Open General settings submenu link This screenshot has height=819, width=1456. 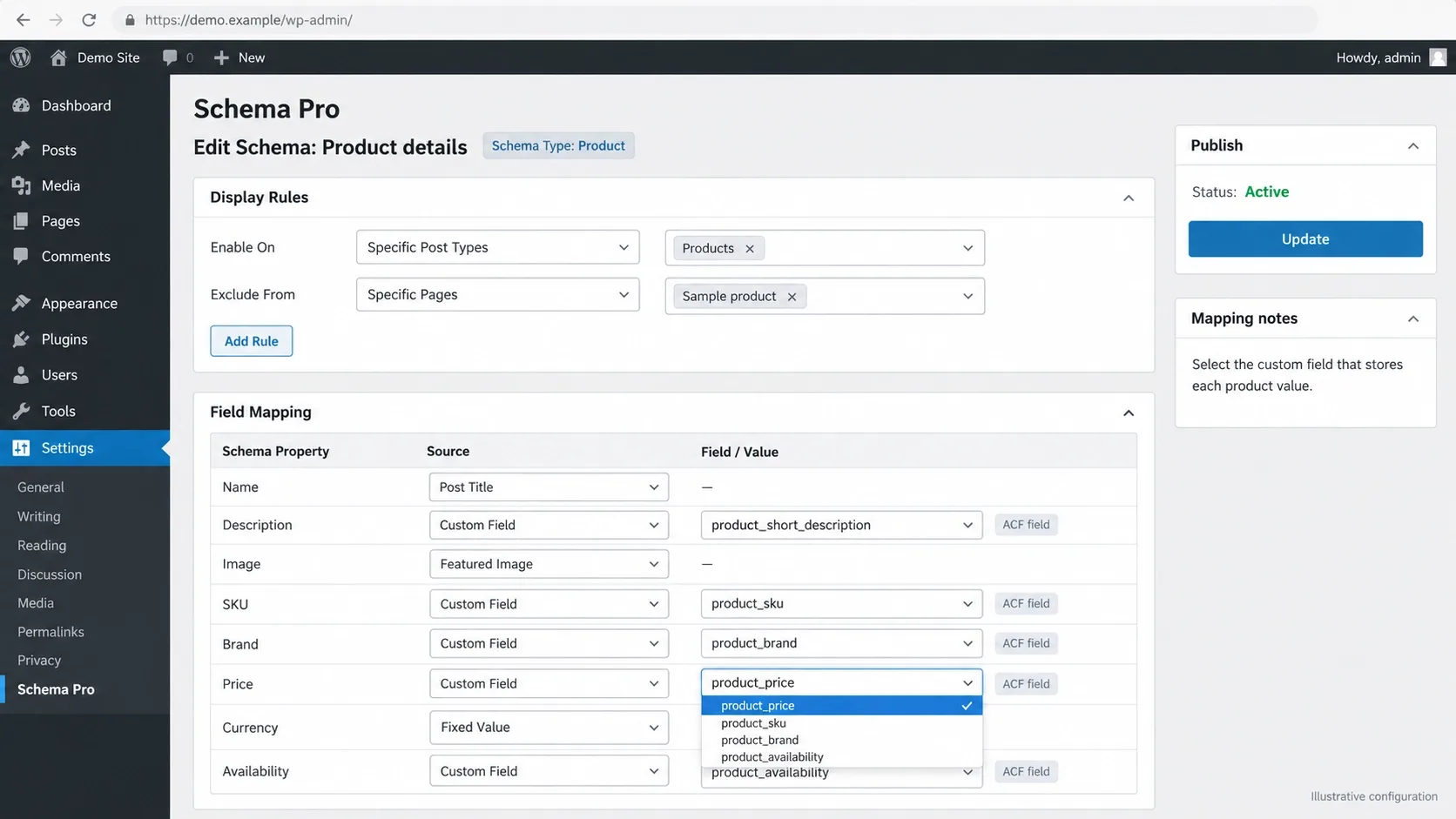pyautogui.click(x=41, y=487)
